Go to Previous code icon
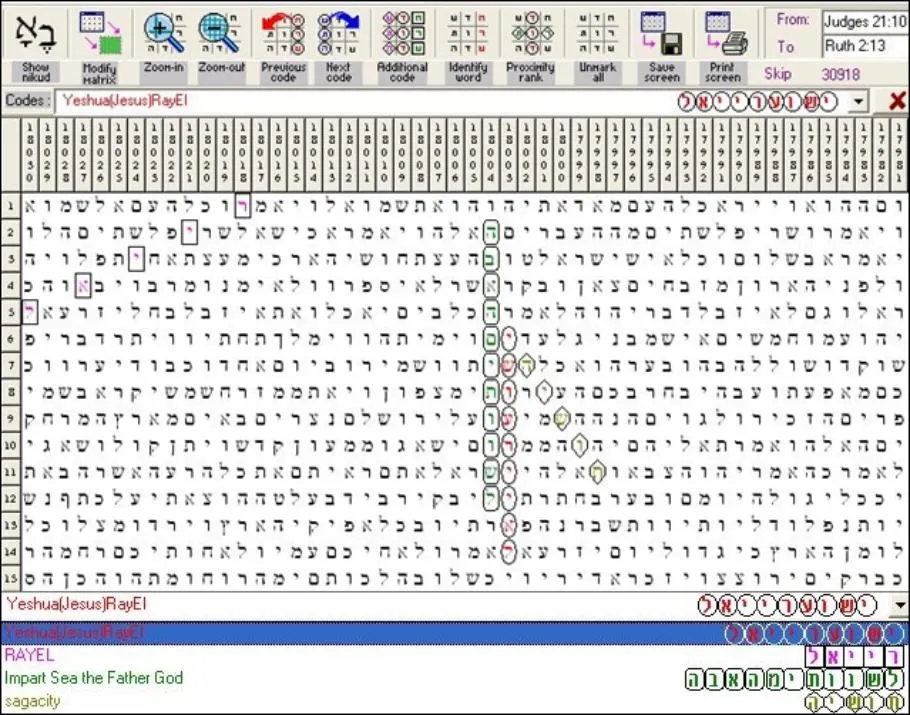Screen dimensions: 910x715 coord(283,33)
